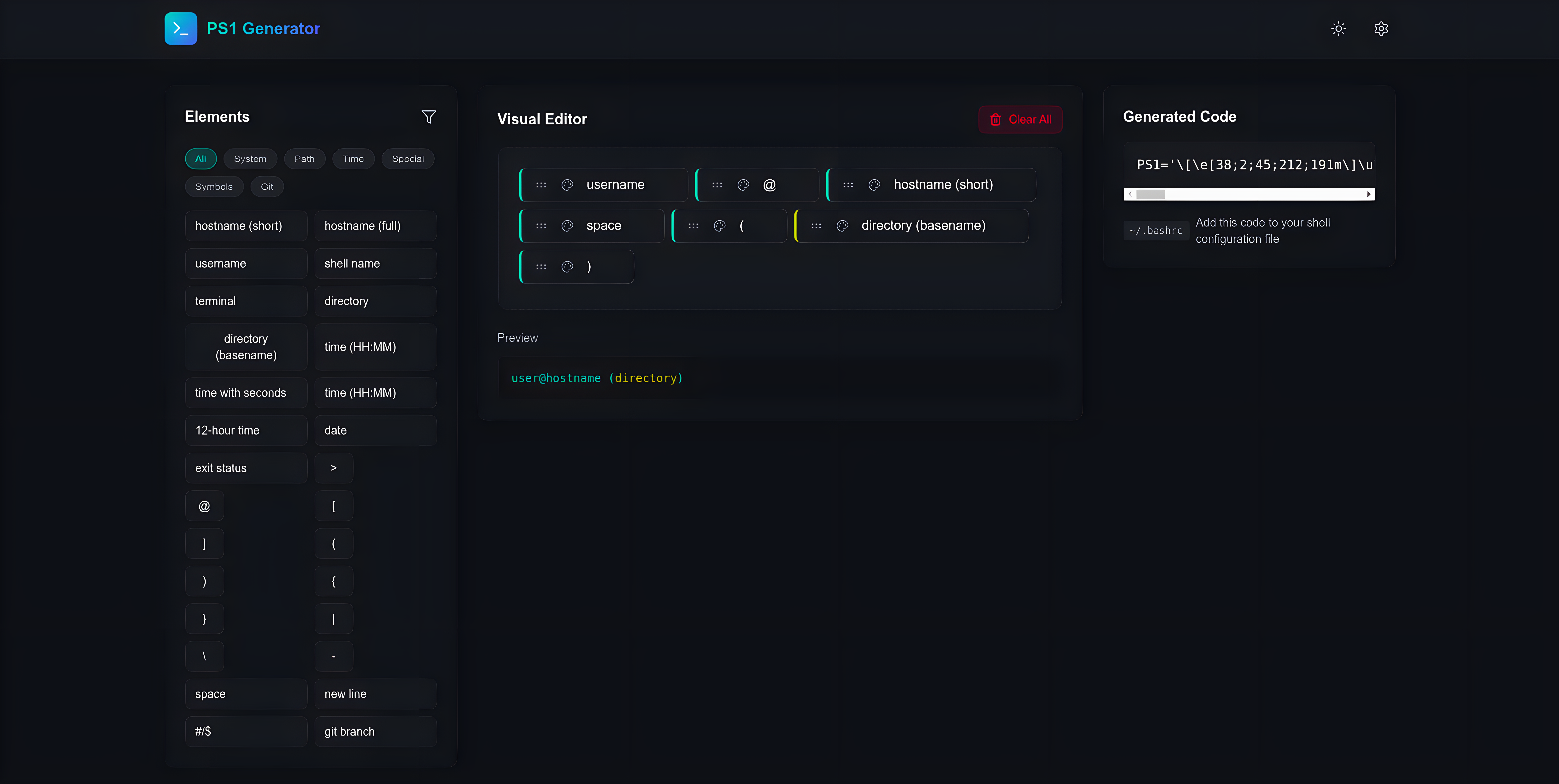Switch to the Path filter tab

coord(304,159)
